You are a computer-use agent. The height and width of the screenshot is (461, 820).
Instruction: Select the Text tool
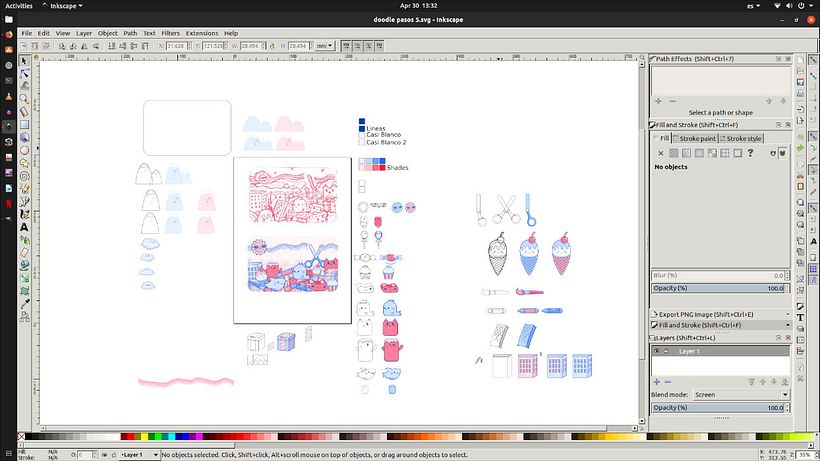pyautogui.click(x=24, y=227)
